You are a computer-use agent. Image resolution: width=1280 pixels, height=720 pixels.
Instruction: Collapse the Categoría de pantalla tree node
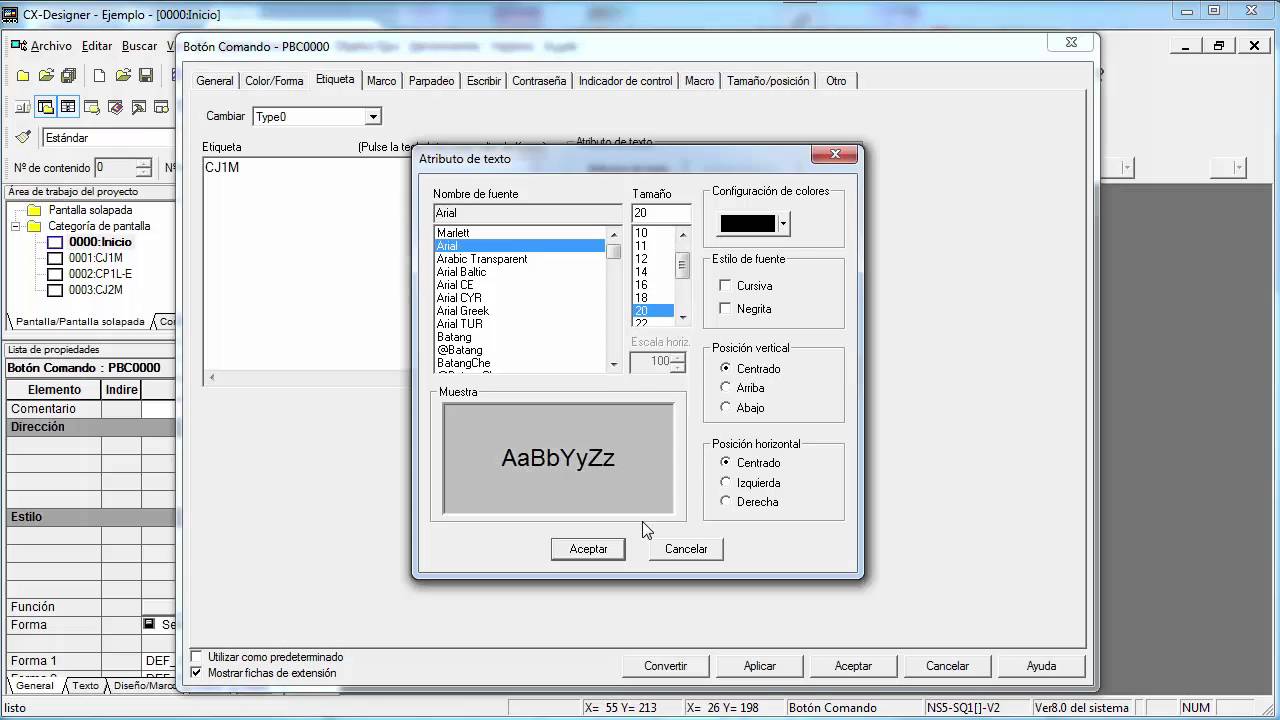pos(16,226)
